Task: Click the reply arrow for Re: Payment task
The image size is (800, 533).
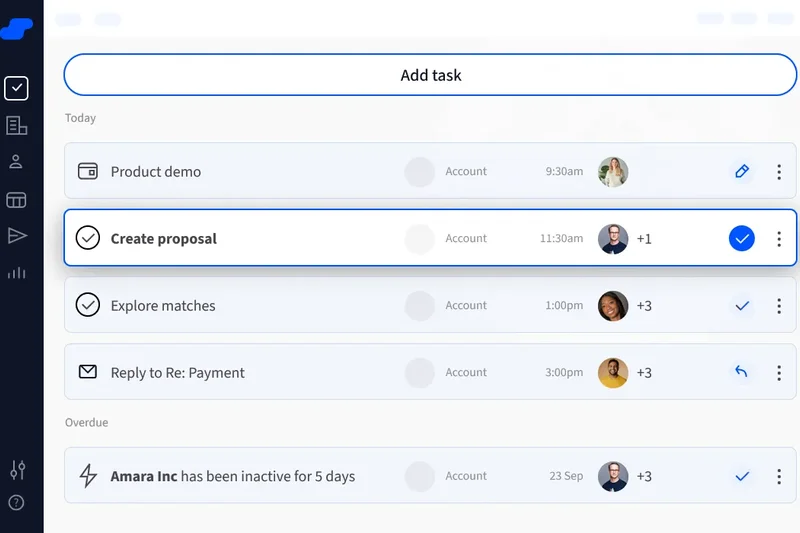Action: click(742, 372)
